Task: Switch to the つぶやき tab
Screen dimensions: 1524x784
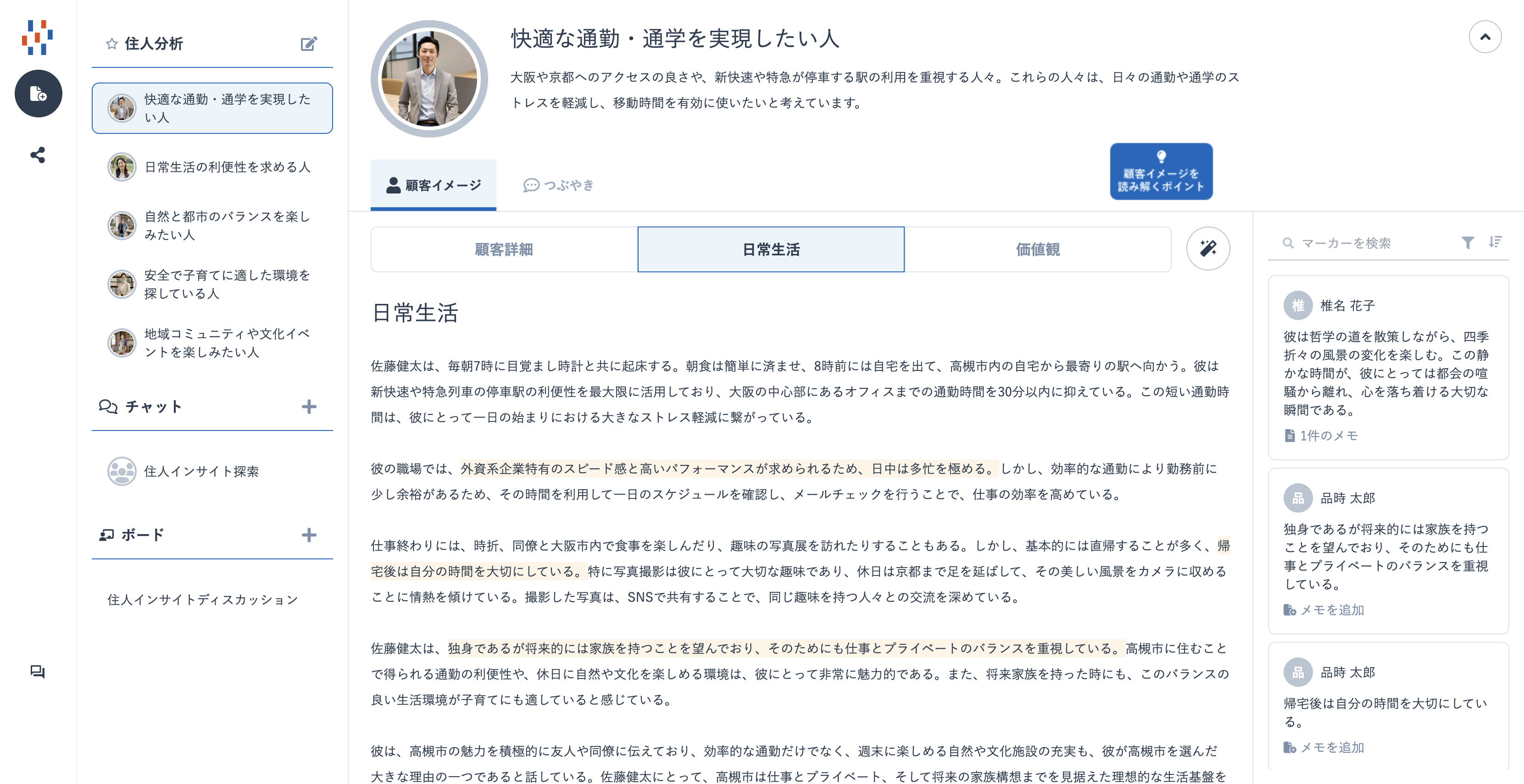Action: [x=558, y=185]
